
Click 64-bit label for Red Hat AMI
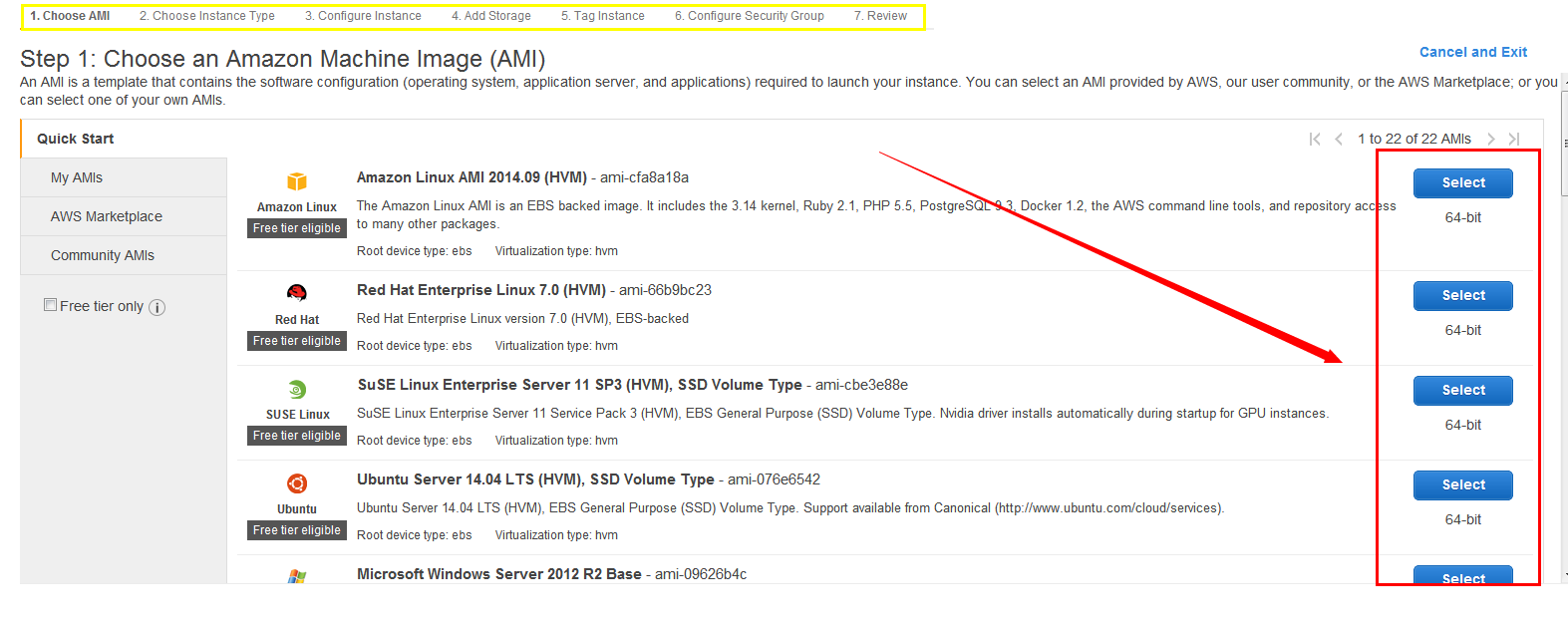[1463, 330]
